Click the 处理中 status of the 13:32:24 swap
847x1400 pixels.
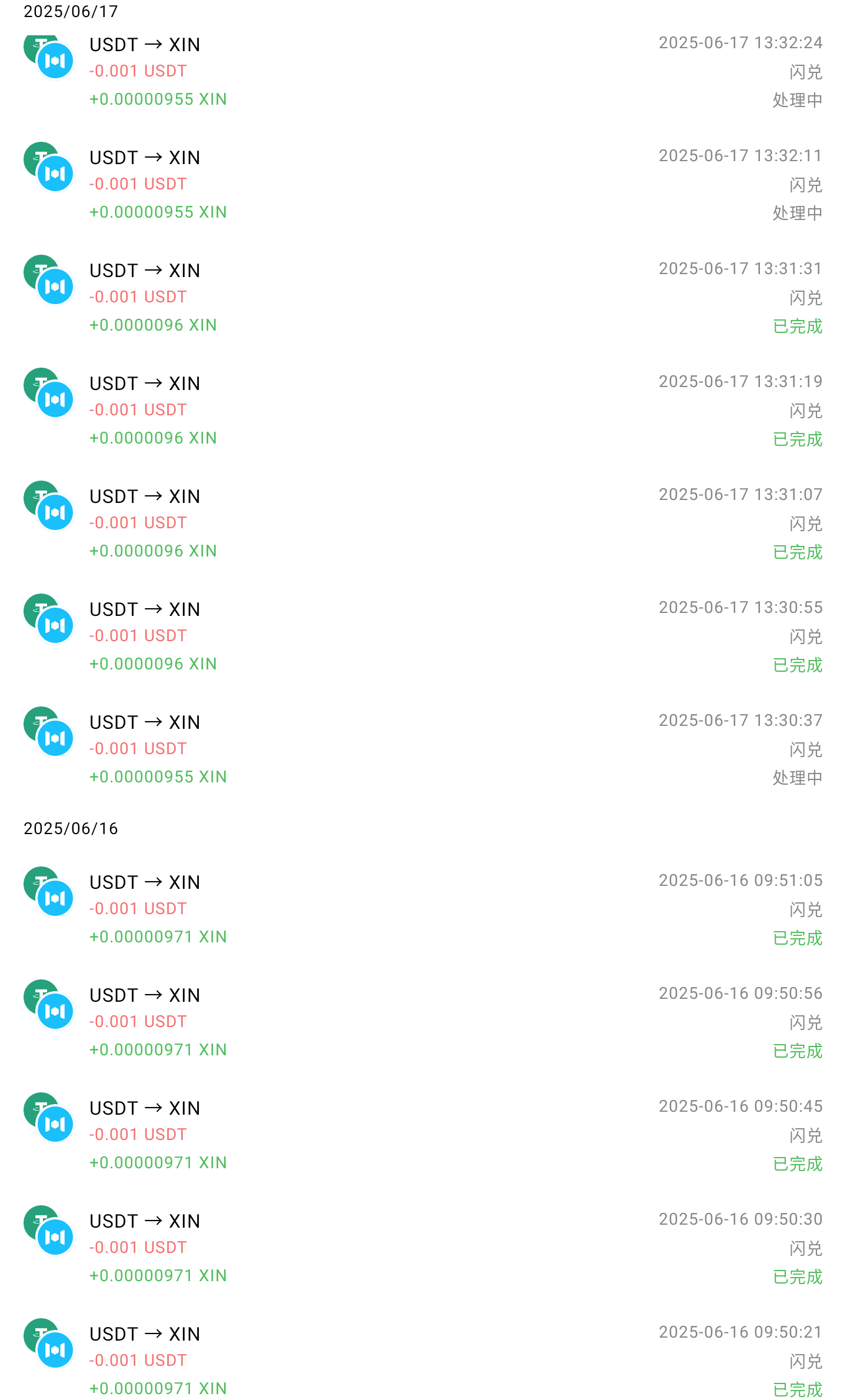(797, 101)
